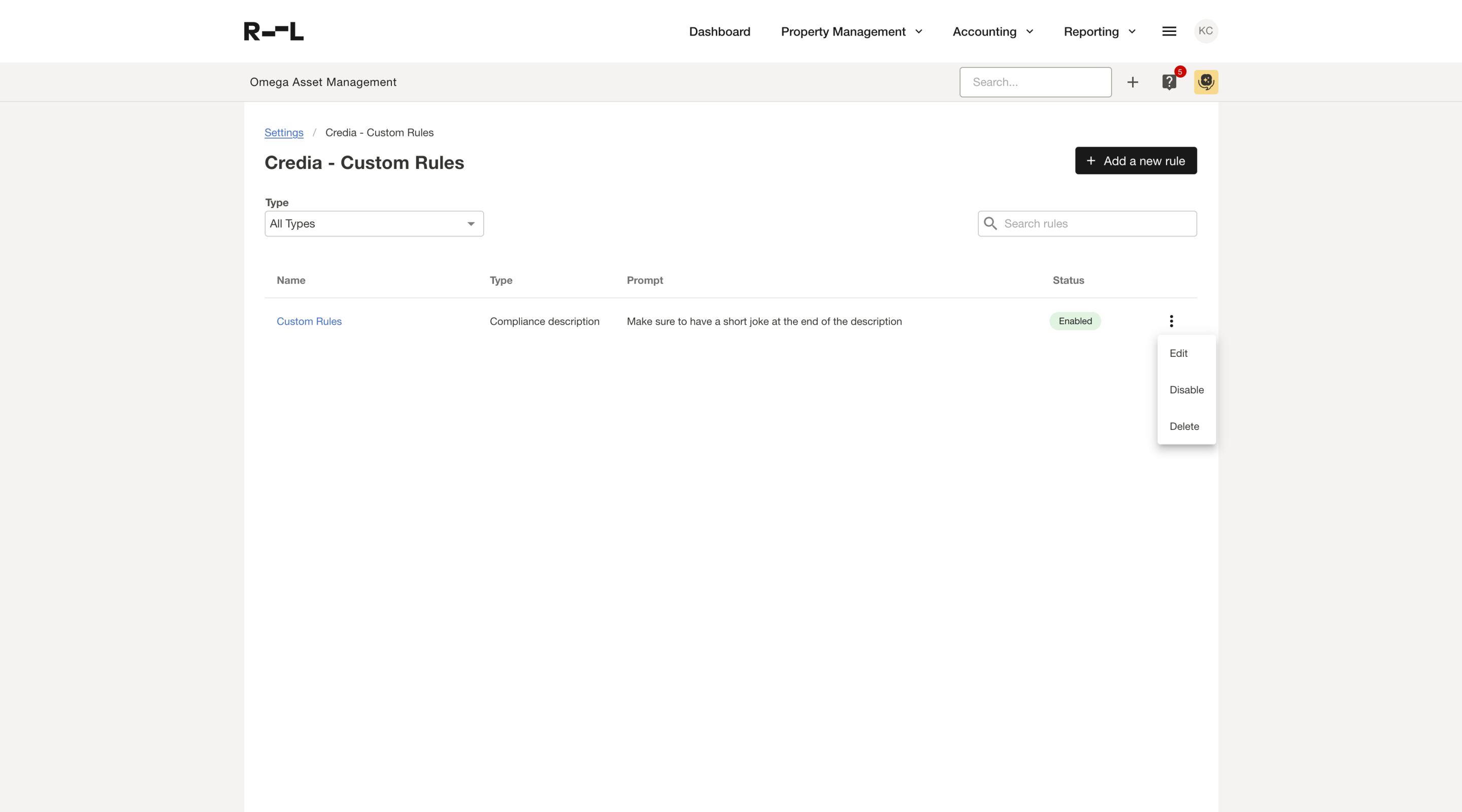Expand the Property Management menu
The height and width of the screenshot is (812, 1462).
coord(851,32)
